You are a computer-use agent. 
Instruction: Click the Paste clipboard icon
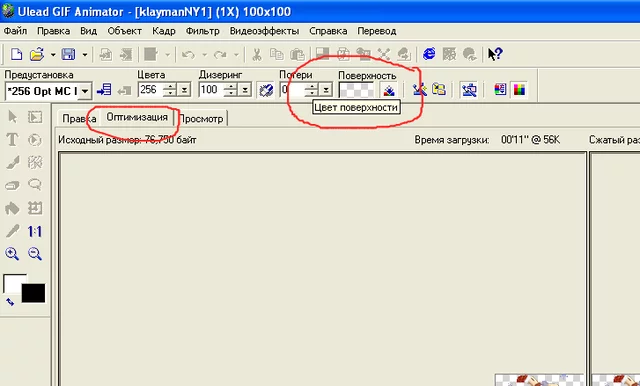coord(297,54)
